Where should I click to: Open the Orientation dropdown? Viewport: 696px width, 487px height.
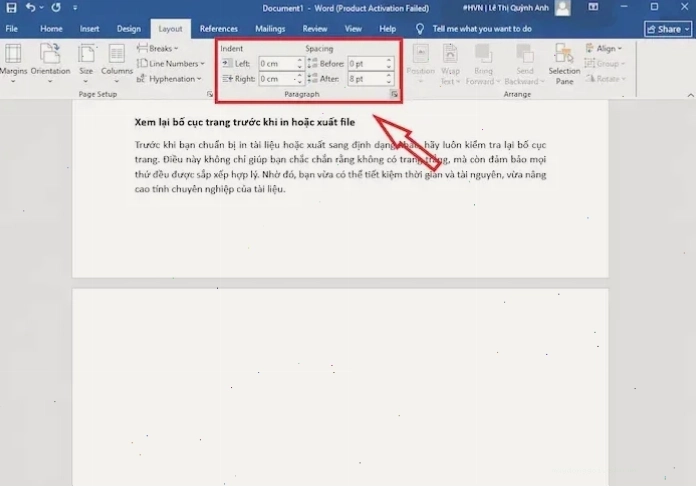(x=50, y=63)
